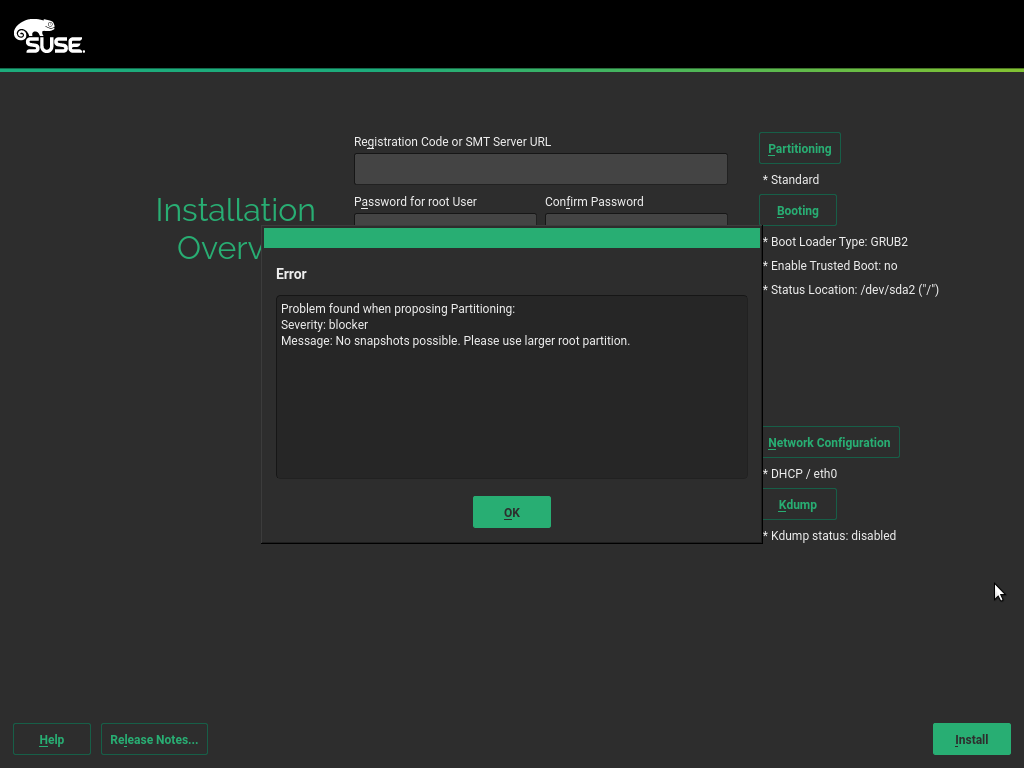Click the 'DHCP / eth0' network entry
Viewport: 1024px width, 768px height.
(x=803, y=474)
